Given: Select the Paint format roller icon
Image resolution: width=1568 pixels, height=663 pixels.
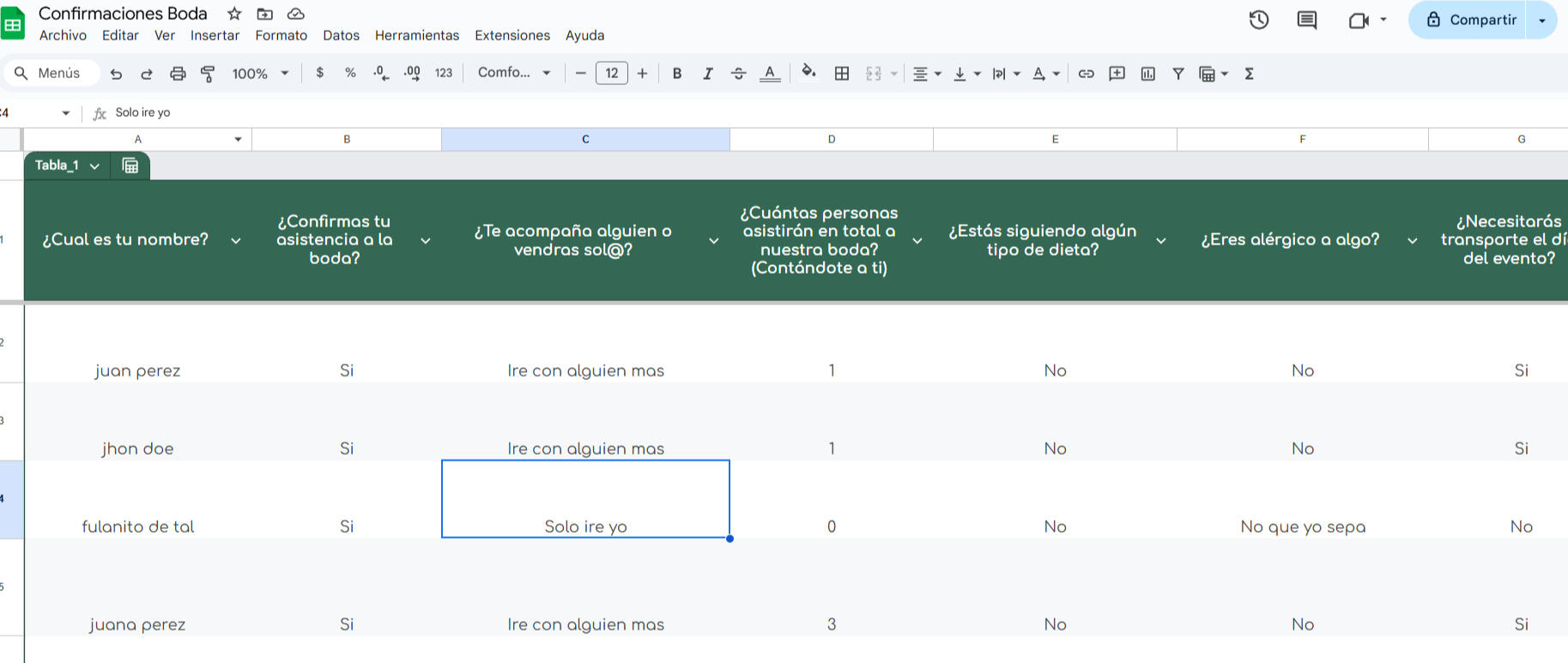Looking at the screenshot, I should click(x=208, y=74).
